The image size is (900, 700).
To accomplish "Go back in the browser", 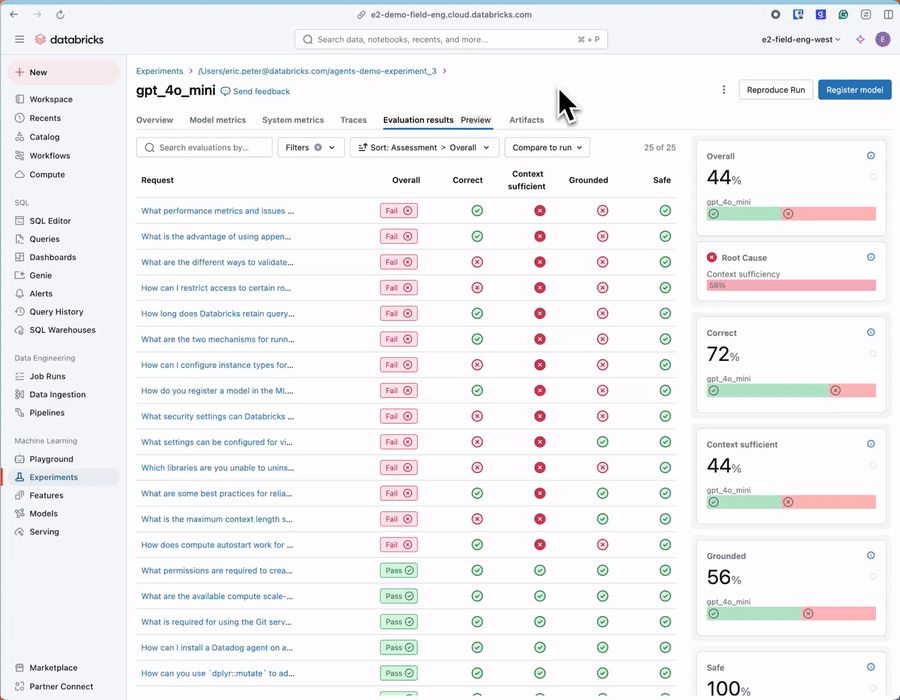I will click(x=14, y=15).
